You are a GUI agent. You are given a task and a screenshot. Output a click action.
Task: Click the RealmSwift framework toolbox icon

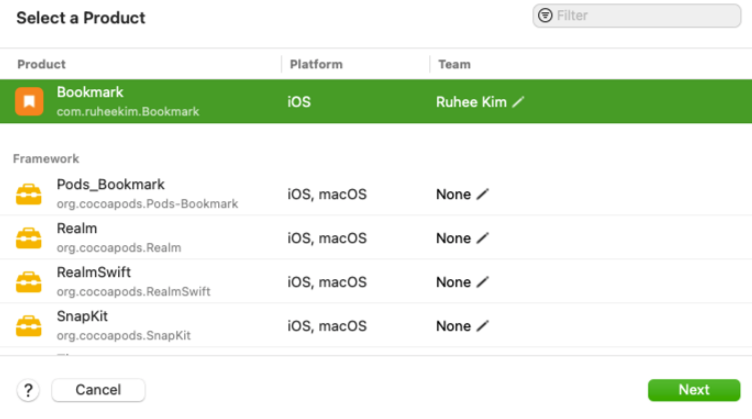(29, 282)
